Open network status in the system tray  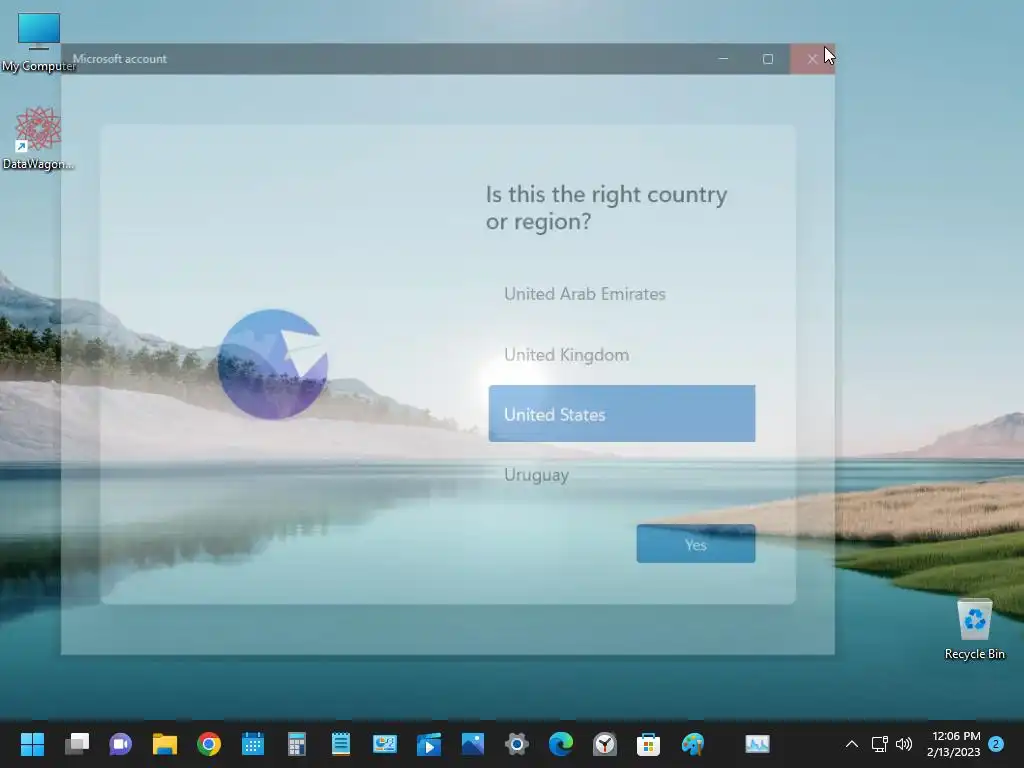coord(880,744)
